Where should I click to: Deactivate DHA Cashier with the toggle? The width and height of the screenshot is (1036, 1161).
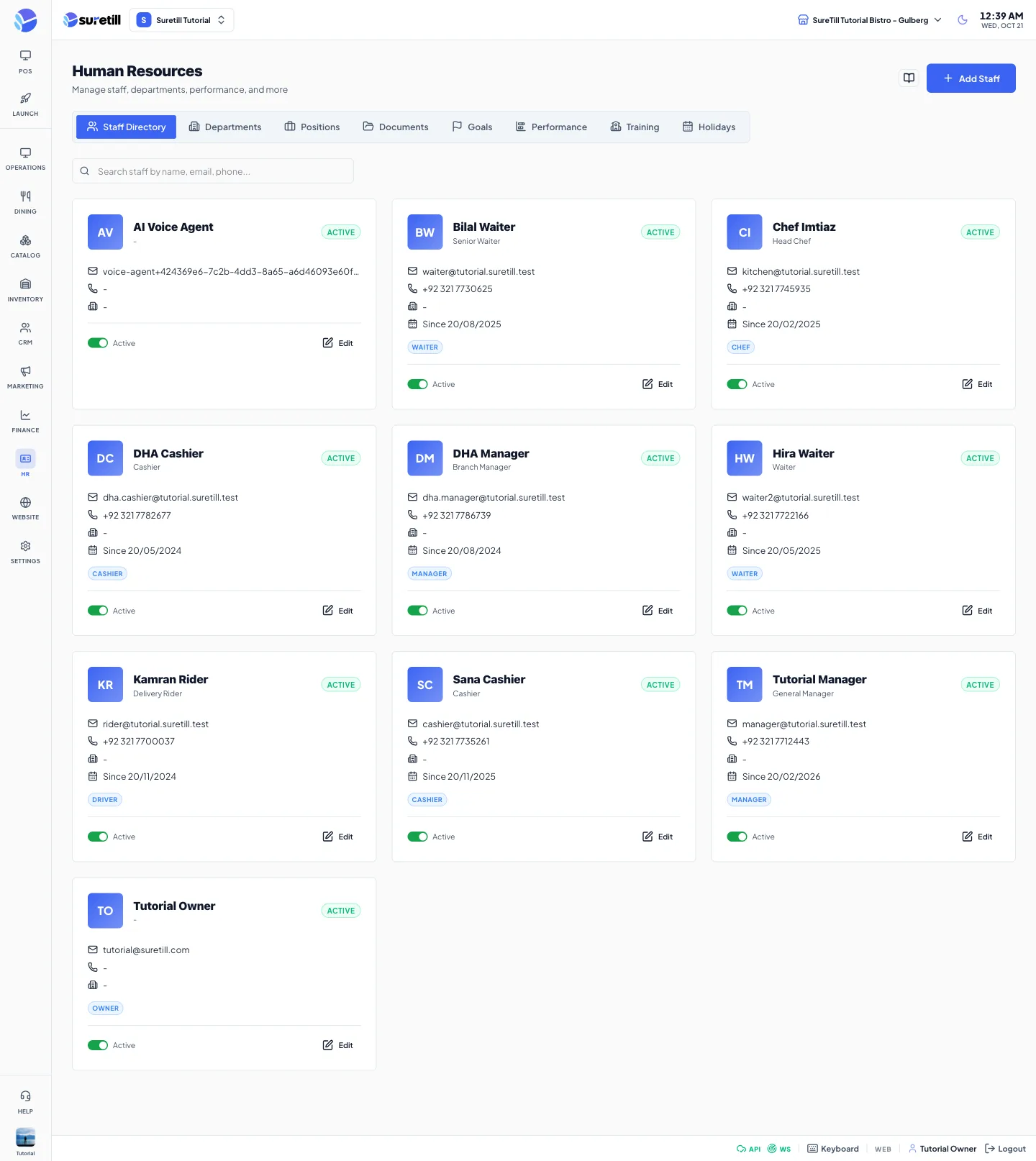point(98,611)
